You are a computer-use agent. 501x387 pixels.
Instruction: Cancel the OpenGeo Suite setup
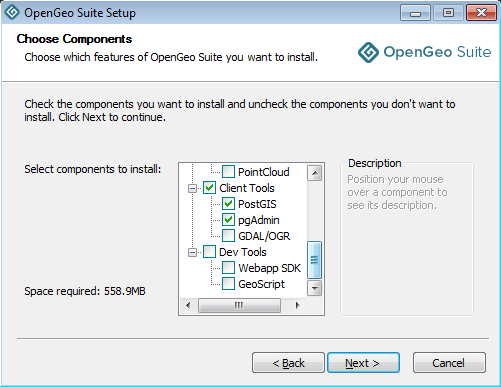pos(449,363)
